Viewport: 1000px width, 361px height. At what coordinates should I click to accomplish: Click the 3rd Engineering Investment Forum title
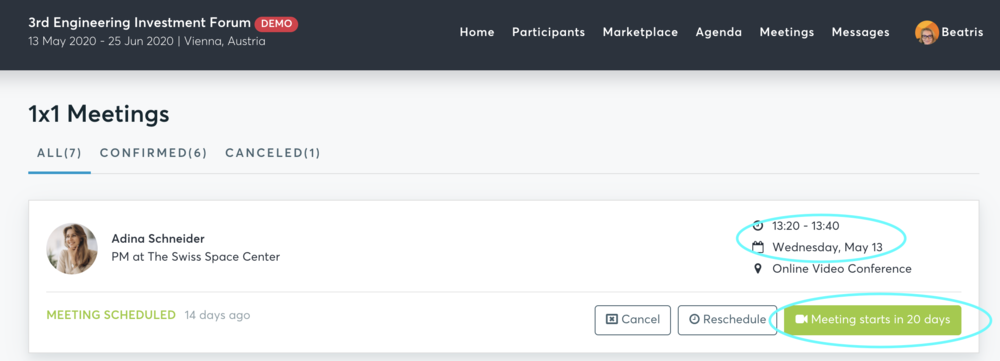(140, 23)
